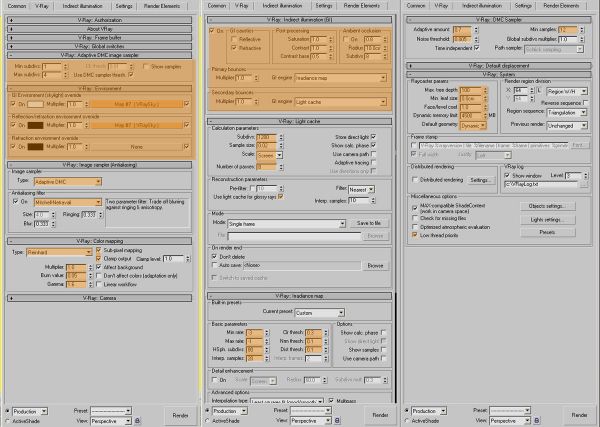This screenshot has height=427, width=600.
Task: Click the Noise threshold input field
Action: tap(462, 39)
